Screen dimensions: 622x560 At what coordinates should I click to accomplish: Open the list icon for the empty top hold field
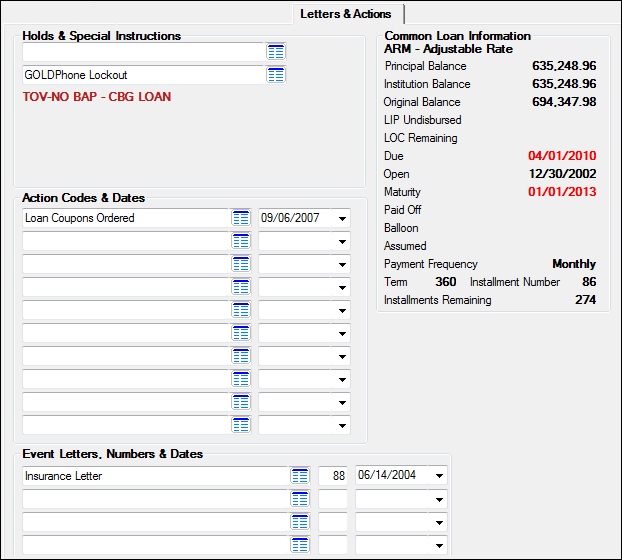tap(276, 52)
